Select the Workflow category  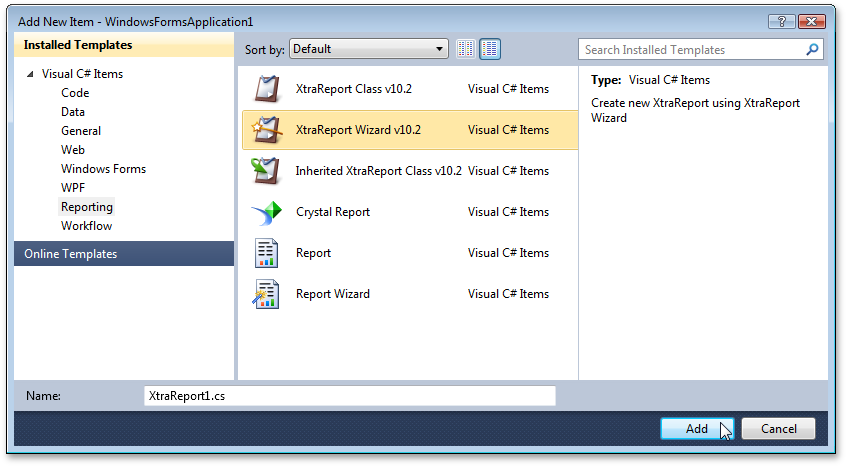click(x=86, y=226)
